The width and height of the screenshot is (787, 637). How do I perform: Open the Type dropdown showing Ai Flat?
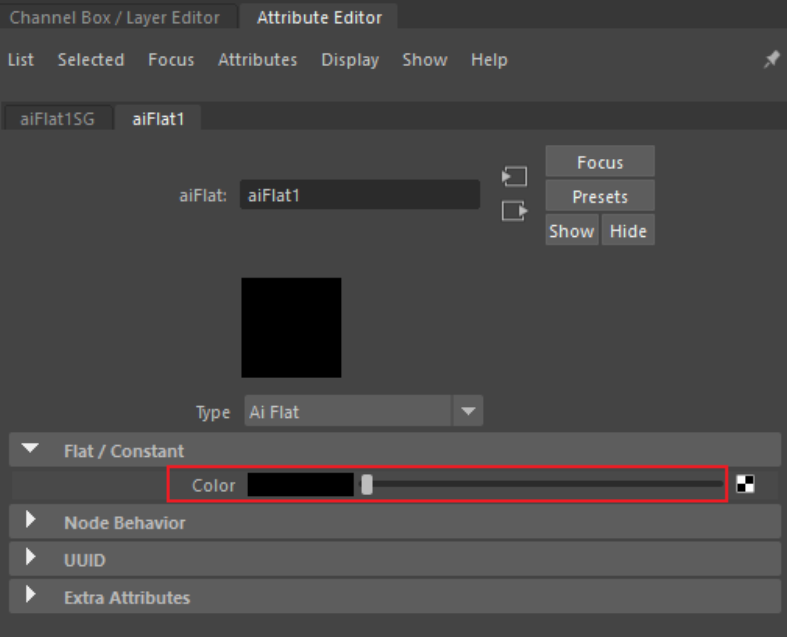[x=363, y=411]
